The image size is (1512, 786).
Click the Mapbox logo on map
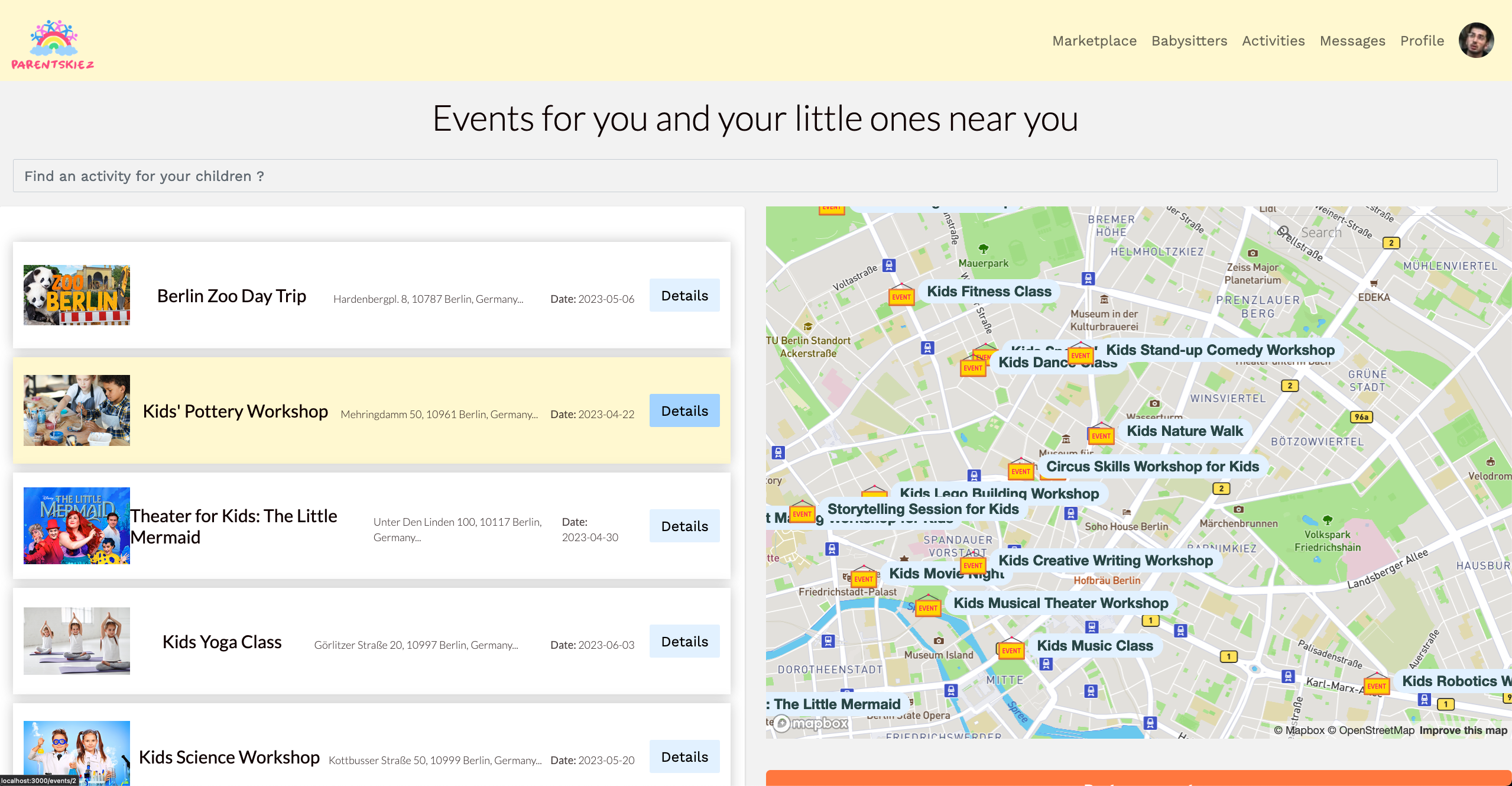[x=810, y=723]
